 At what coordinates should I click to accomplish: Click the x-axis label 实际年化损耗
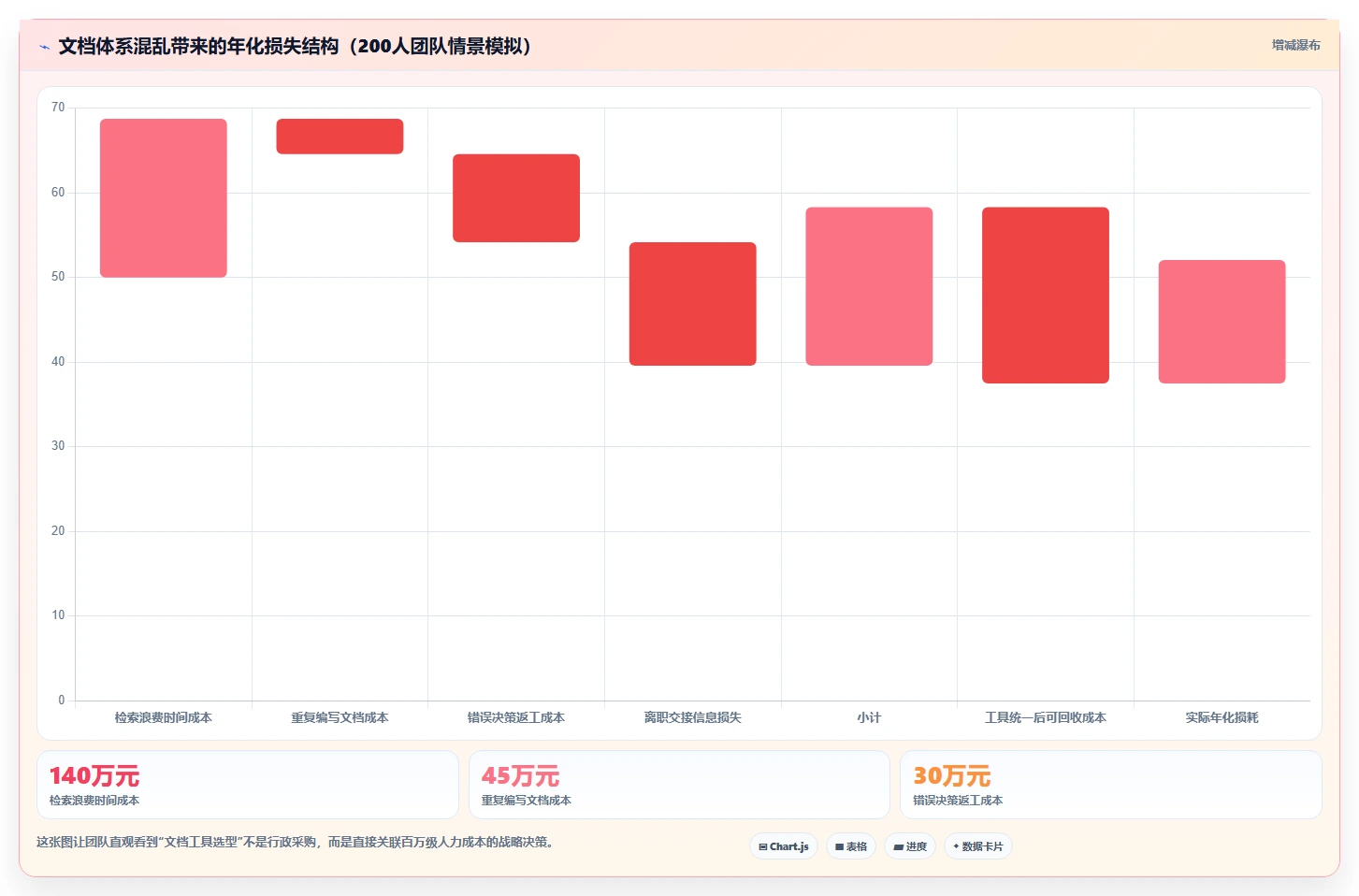1222,717
